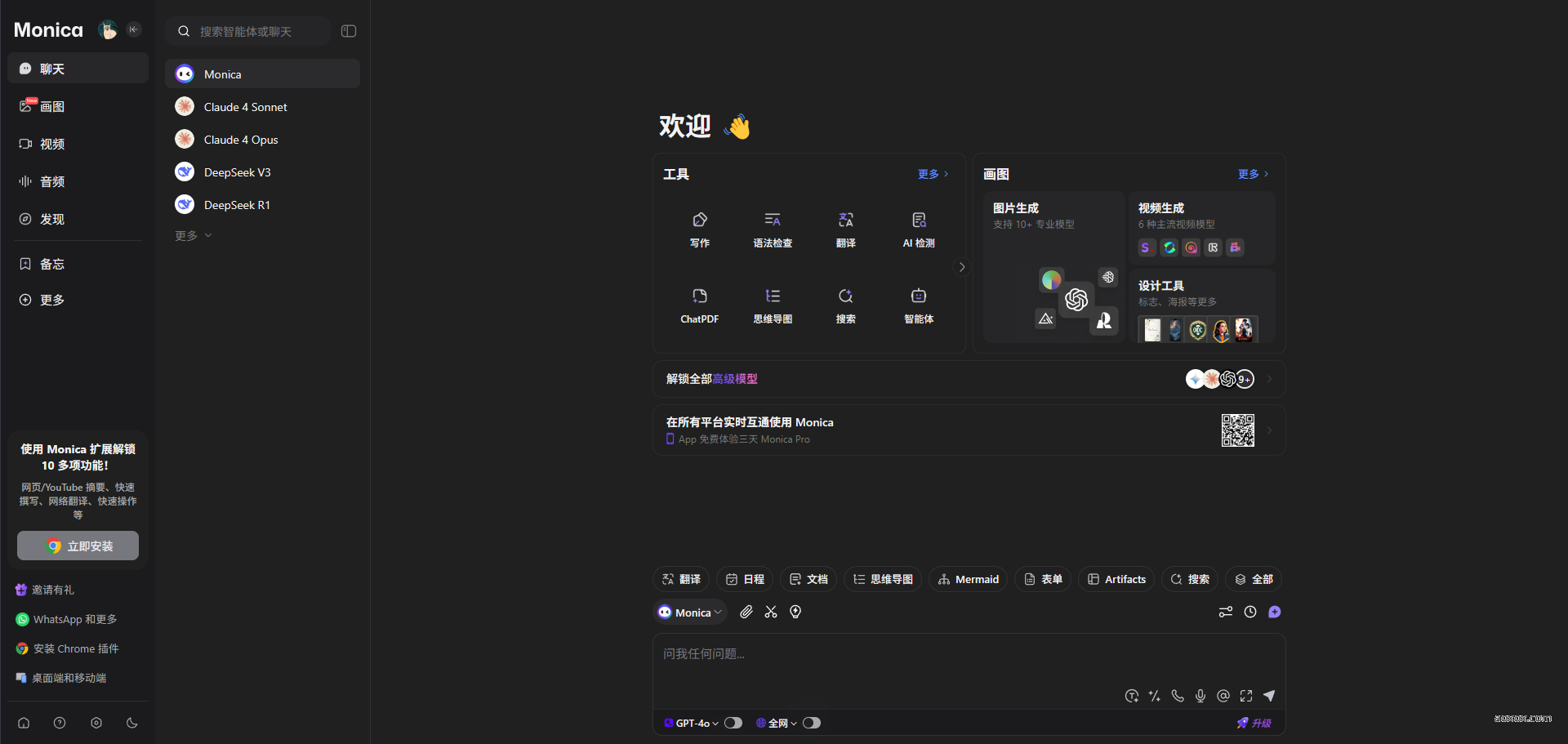1568x744 pixels.
Task: Open the 图片生成 card
Action: (x=1053, y=267)
